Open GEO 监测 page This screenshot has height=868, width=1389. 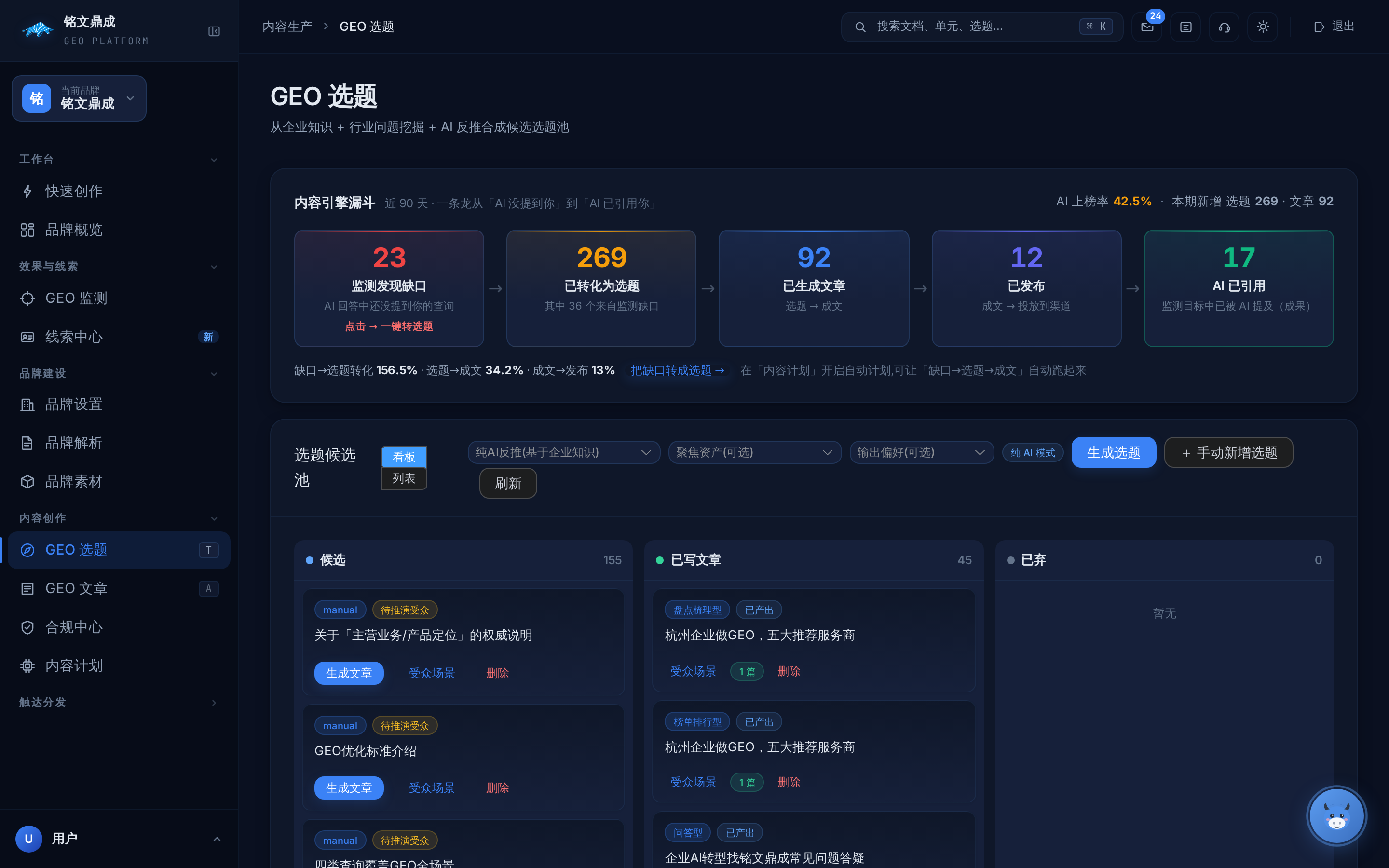click(x=119, y=298)
